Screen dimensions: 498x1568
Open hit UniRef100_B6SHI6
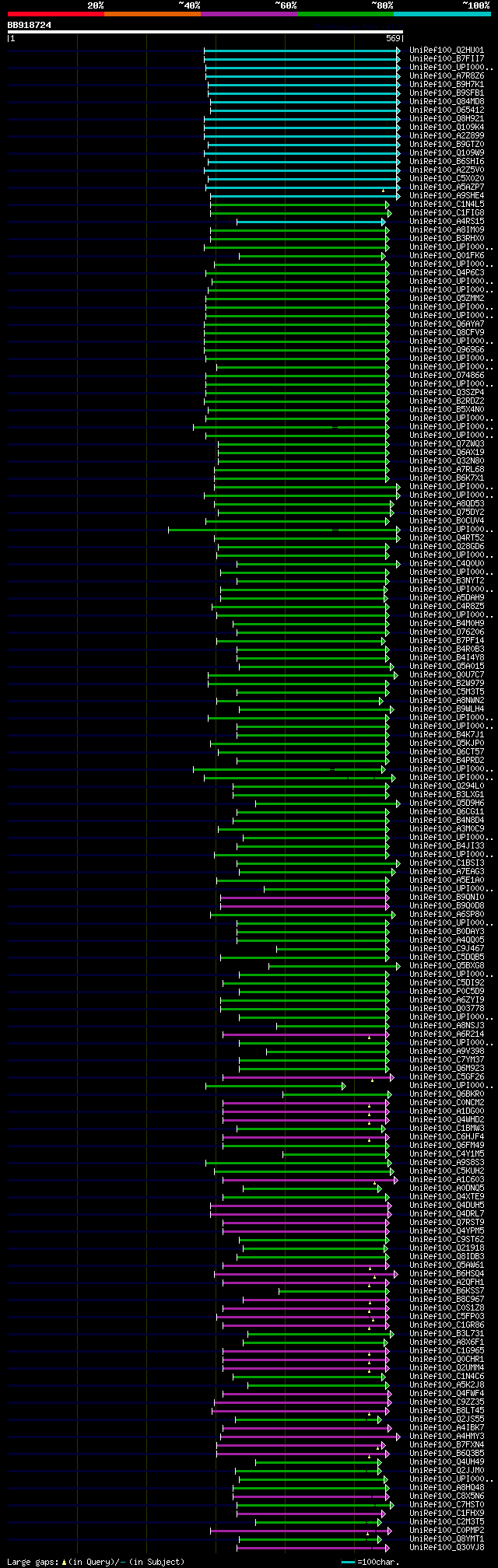click(447, 161)
